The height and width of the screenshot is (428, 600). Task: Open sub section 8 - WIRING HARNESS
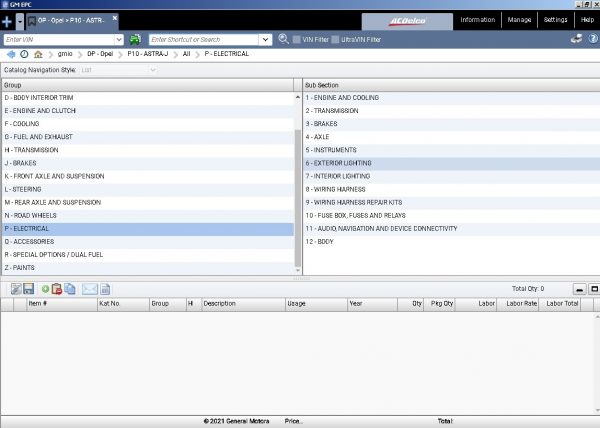(x=452, y=189)
